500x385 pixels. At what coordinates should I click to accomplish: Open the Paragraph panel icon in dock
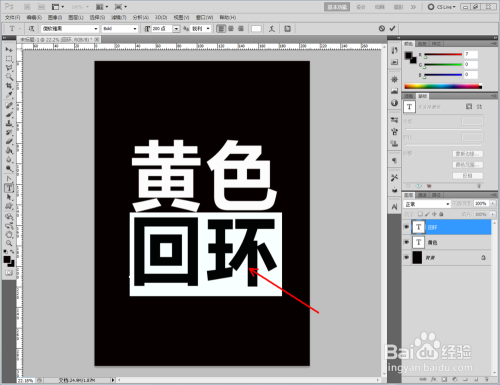(395, 161)
